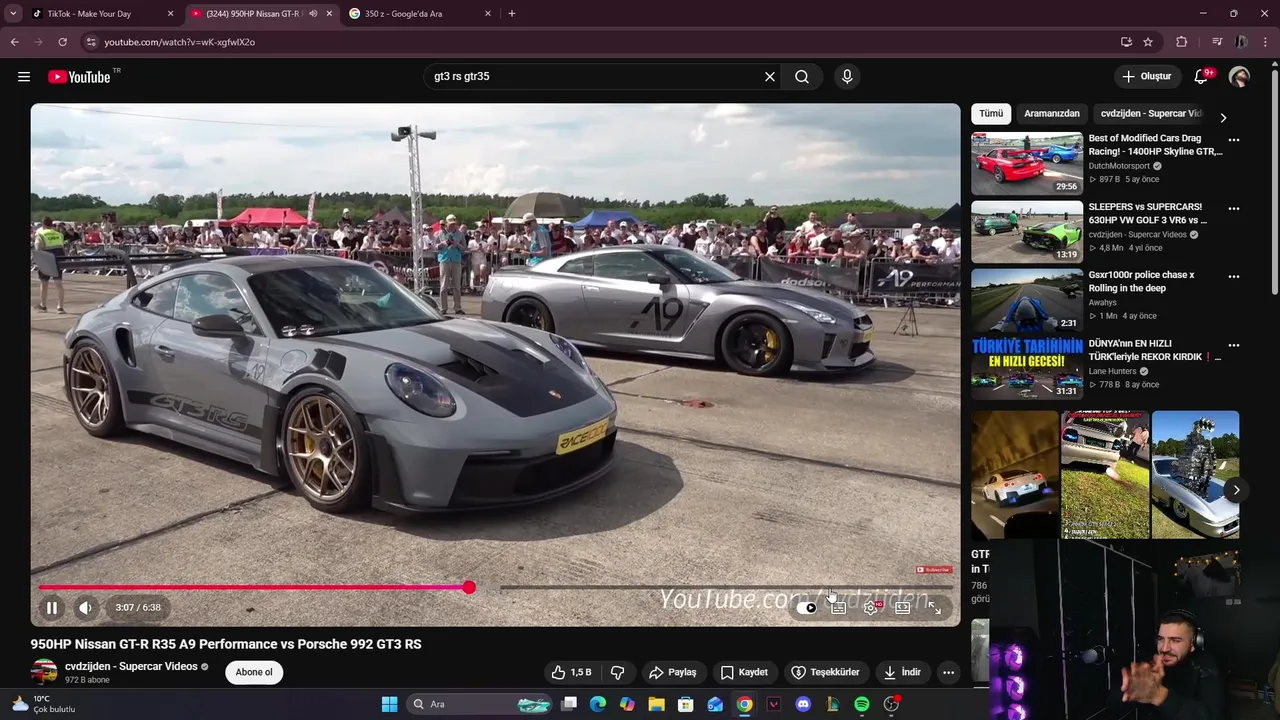Open SLEEPERS vs SUPERCARS video thumbnail
This screenshot has width=1280, height=720.
tap(1027, 232)
